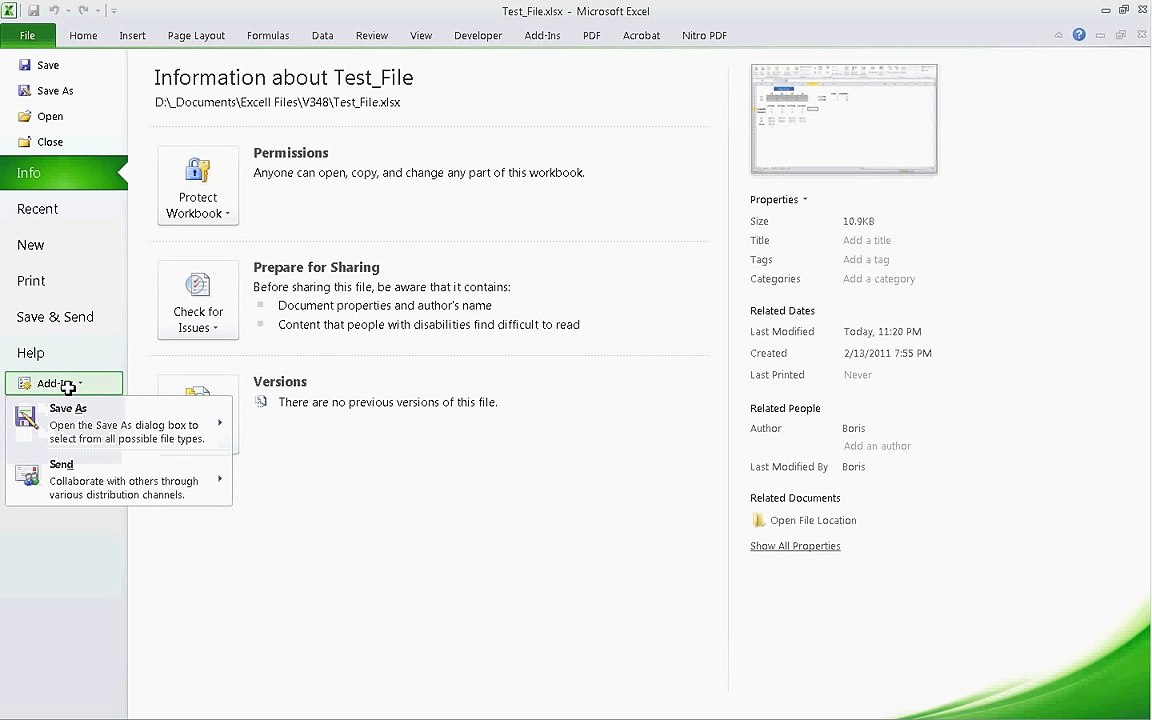Click the Excel application icon in title bar

tap(9, 10)
